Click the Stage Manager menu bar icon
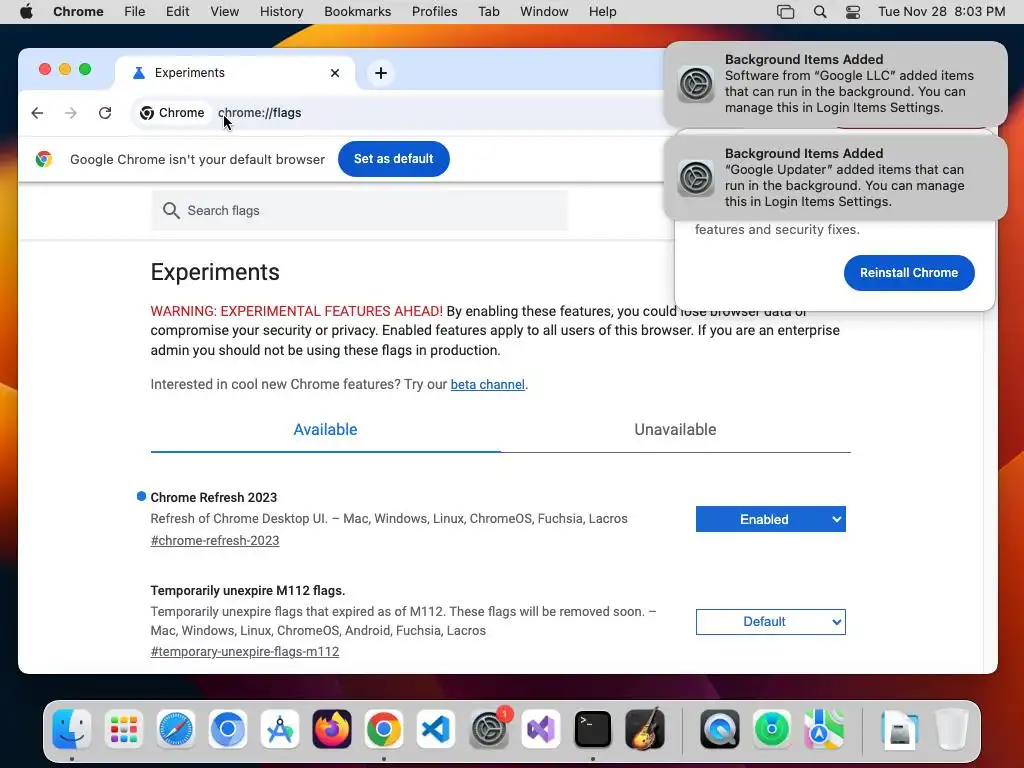Viewport: 1024px width, 768px height. coord(786,12)
